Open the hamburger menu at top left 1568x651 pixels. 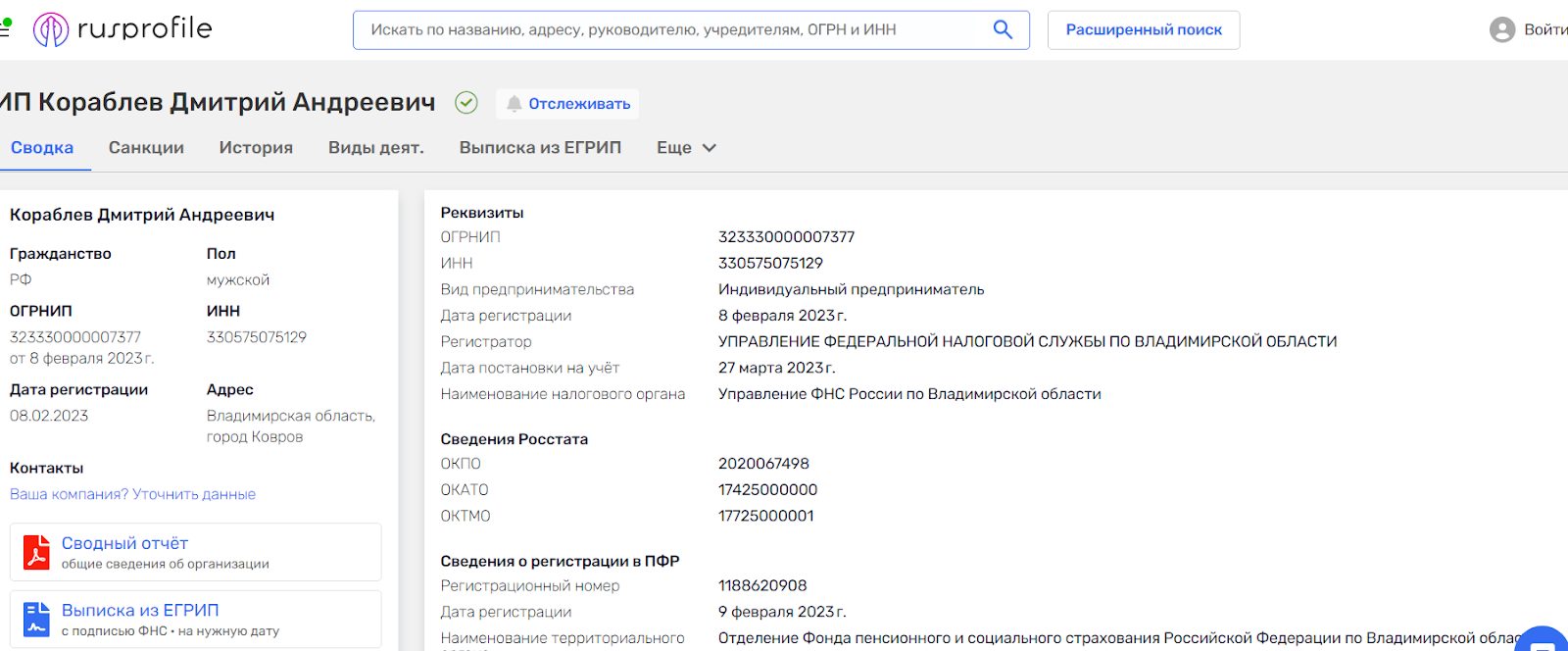pyautogui.click(x=4, y=29)
